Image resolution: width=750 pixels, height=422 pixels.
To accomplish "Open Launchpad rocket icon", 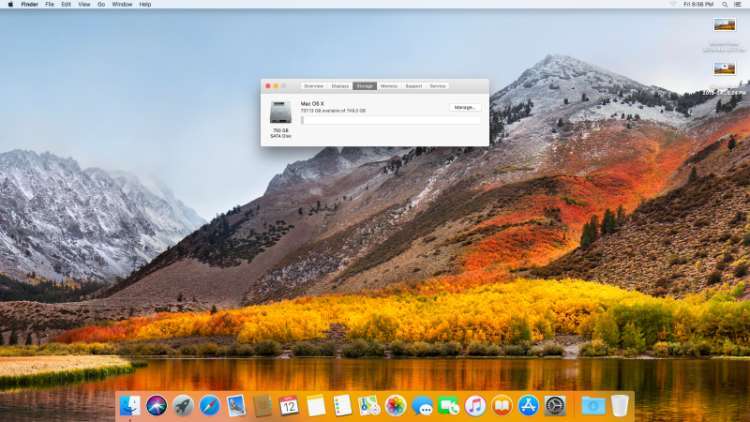I will coord(183,405).
